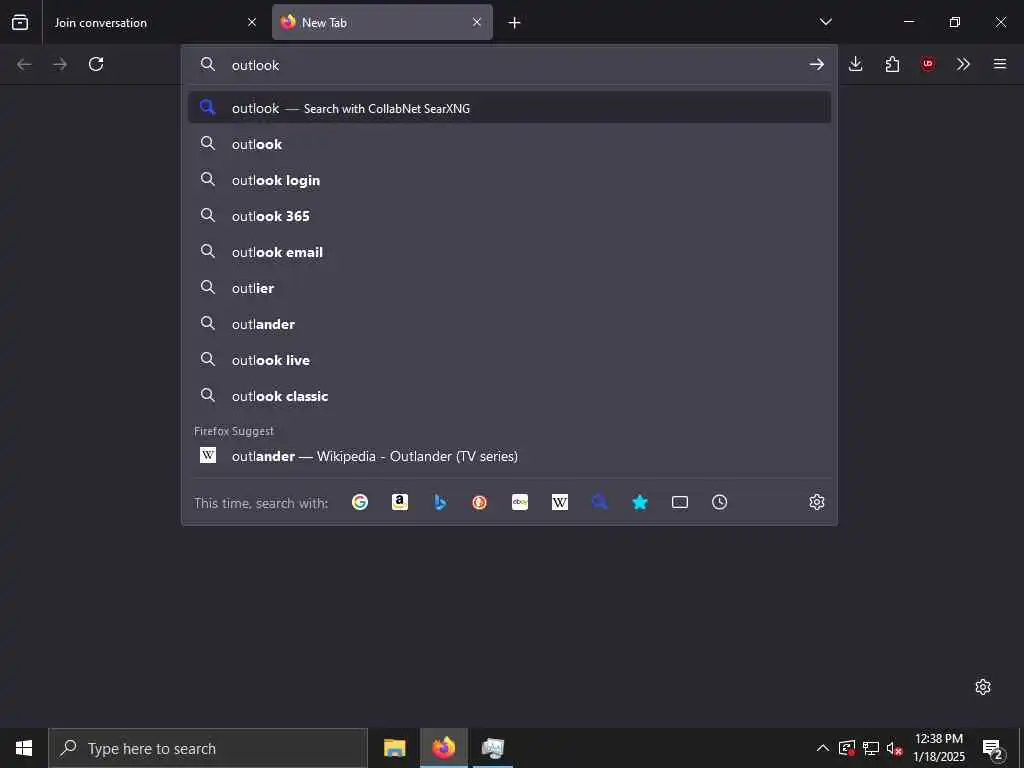Image resolution: width=1024 pixels, height=768 pixels.
Task: Open the muted volume tray icon
Action: click(894, 748)
